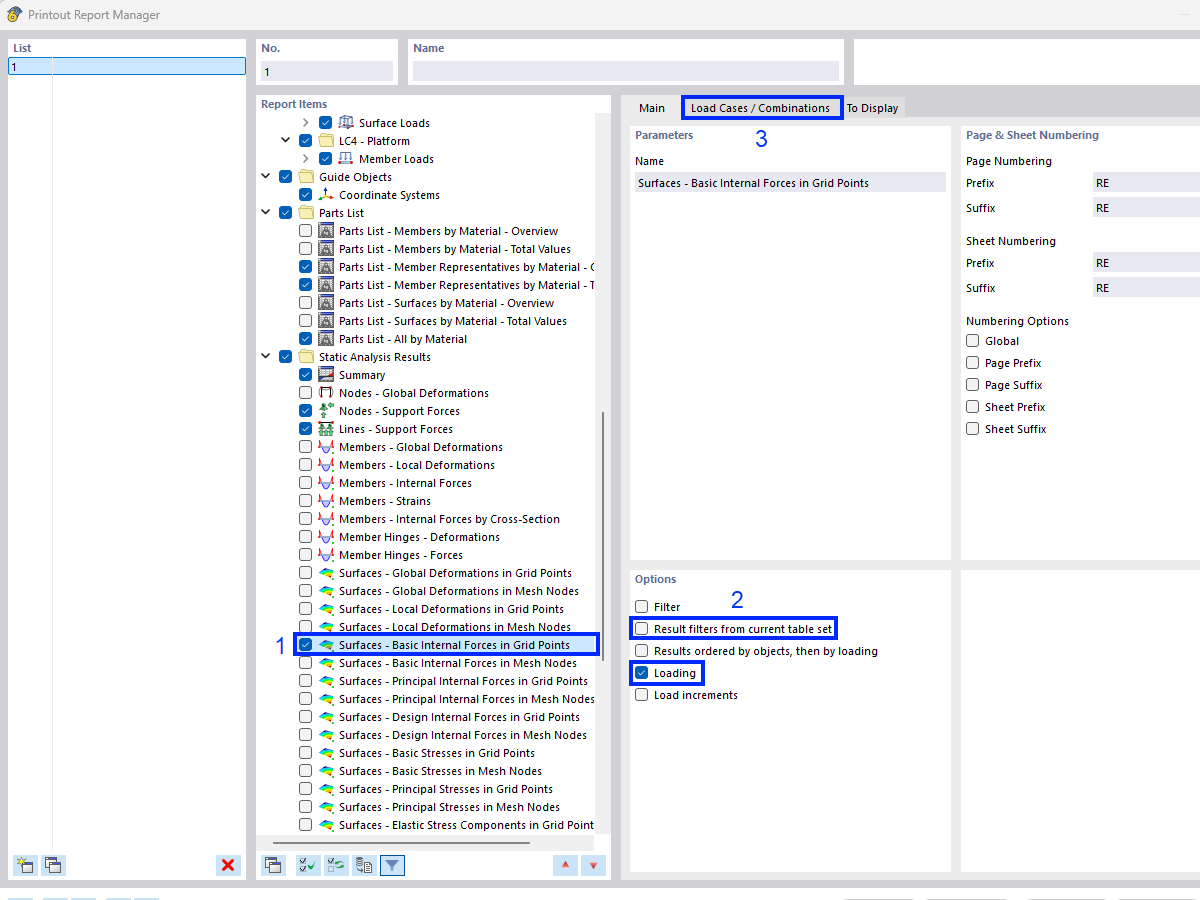Screen dimensions: 1200x900
Task: Select all report items via checkmarks icon
Action: [307, 865]
